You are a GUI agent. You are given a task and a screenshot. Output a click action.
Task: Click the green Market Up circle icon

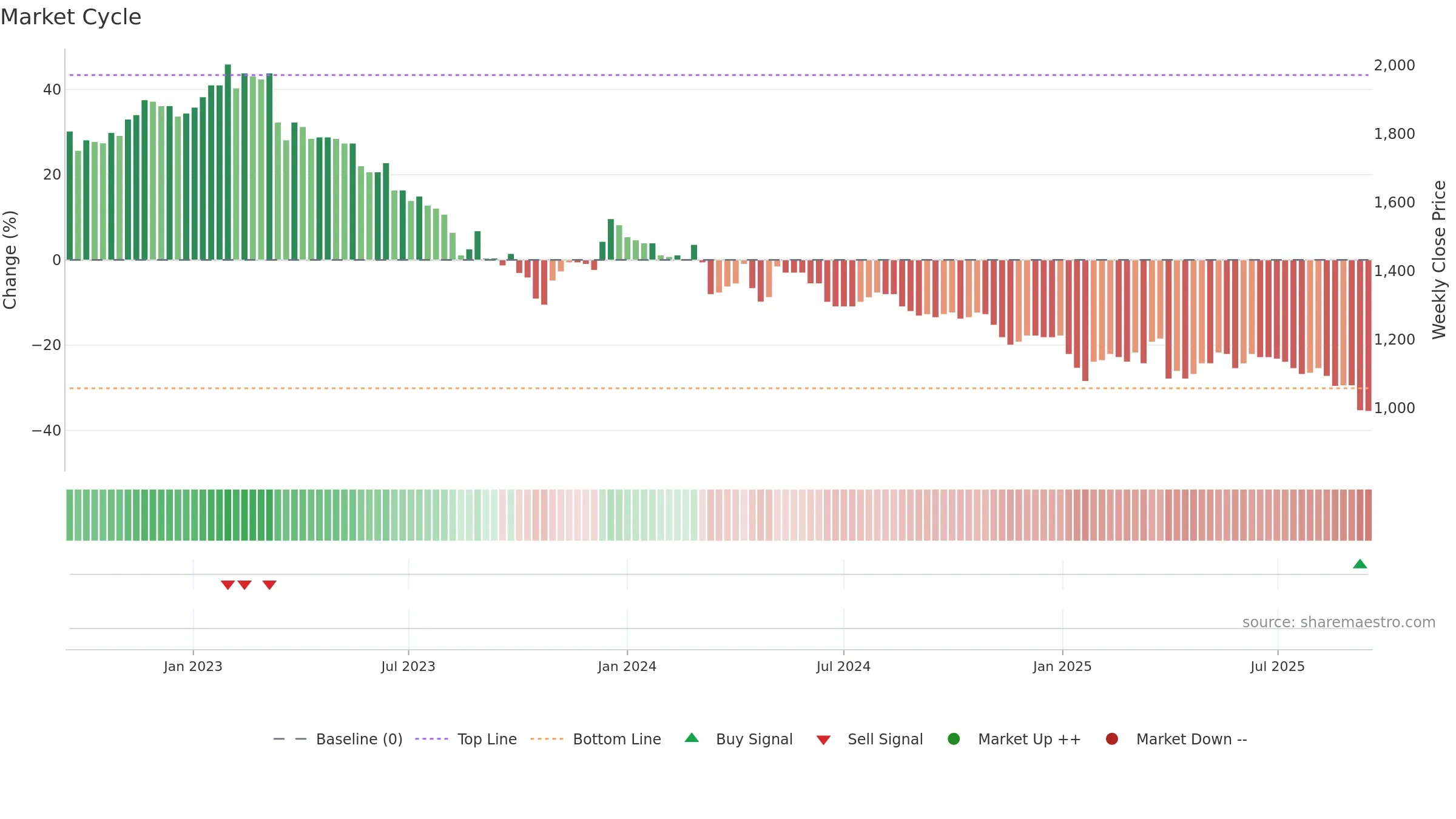coord(954,739)
